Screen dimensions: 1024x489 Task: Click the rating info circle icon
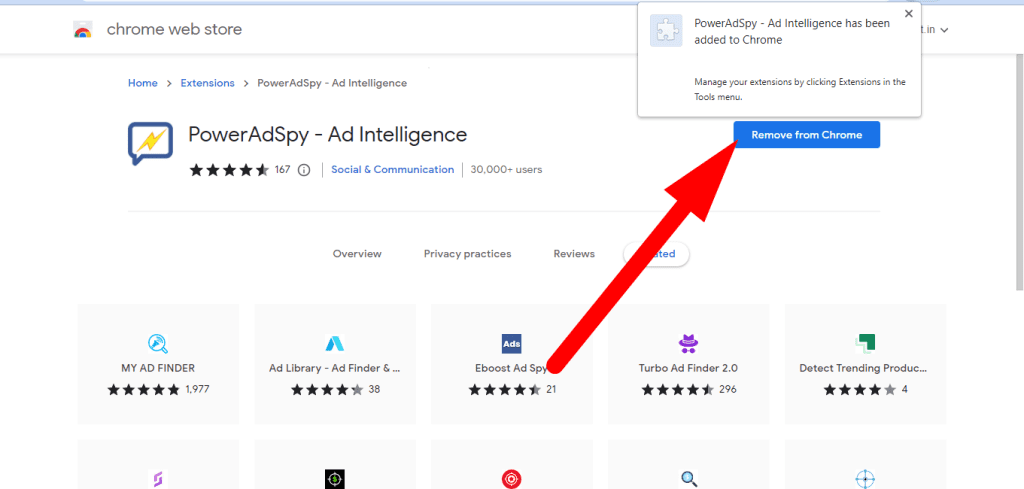(304, 170)
